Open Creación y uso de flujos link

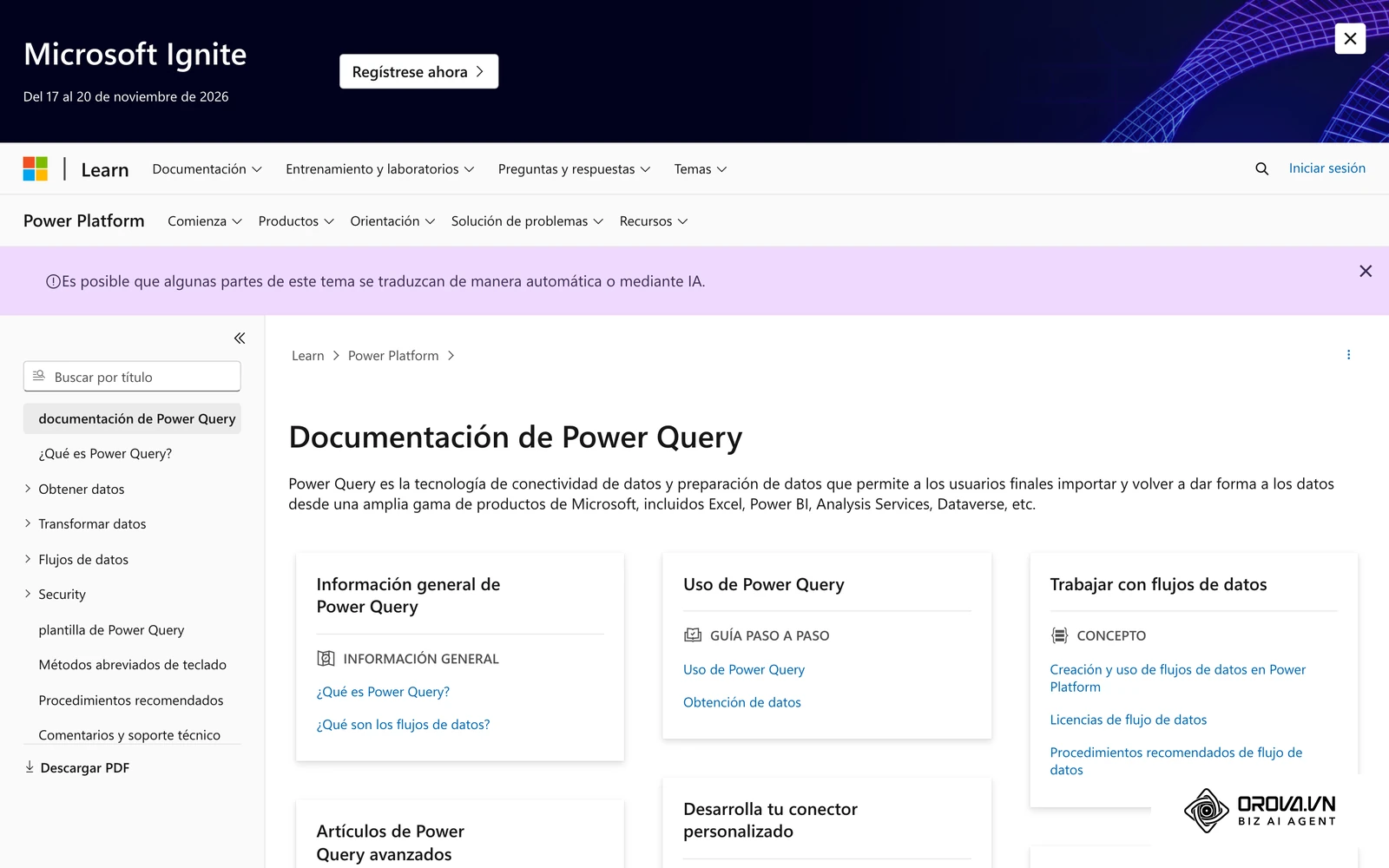[1177, 678]
